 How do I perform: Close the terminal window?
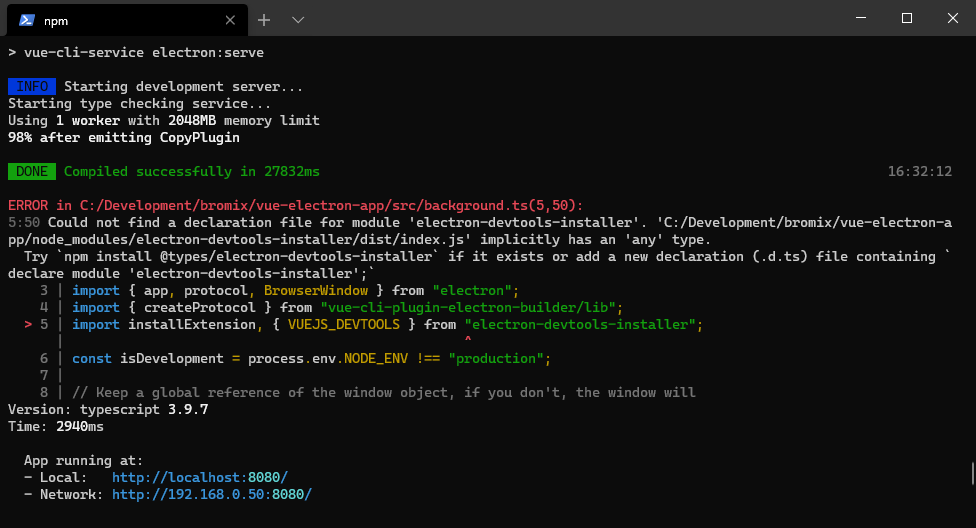(953, 18)
